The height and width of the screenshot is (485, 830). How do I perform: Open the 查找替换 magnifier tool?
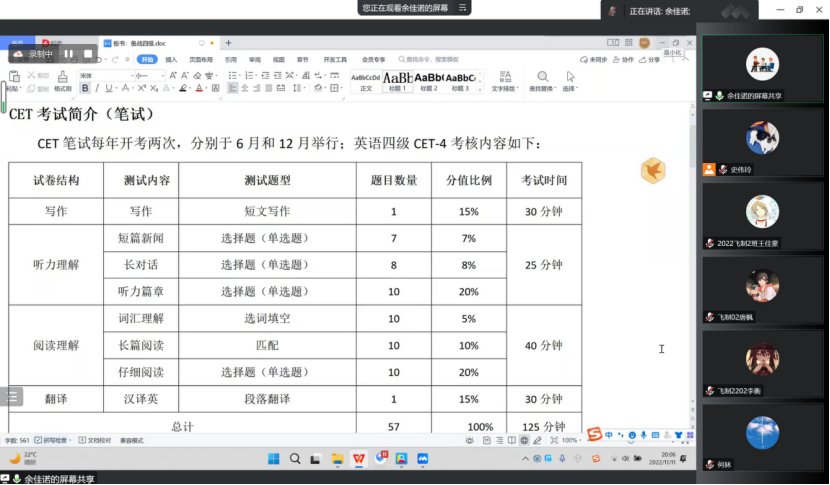543,81
